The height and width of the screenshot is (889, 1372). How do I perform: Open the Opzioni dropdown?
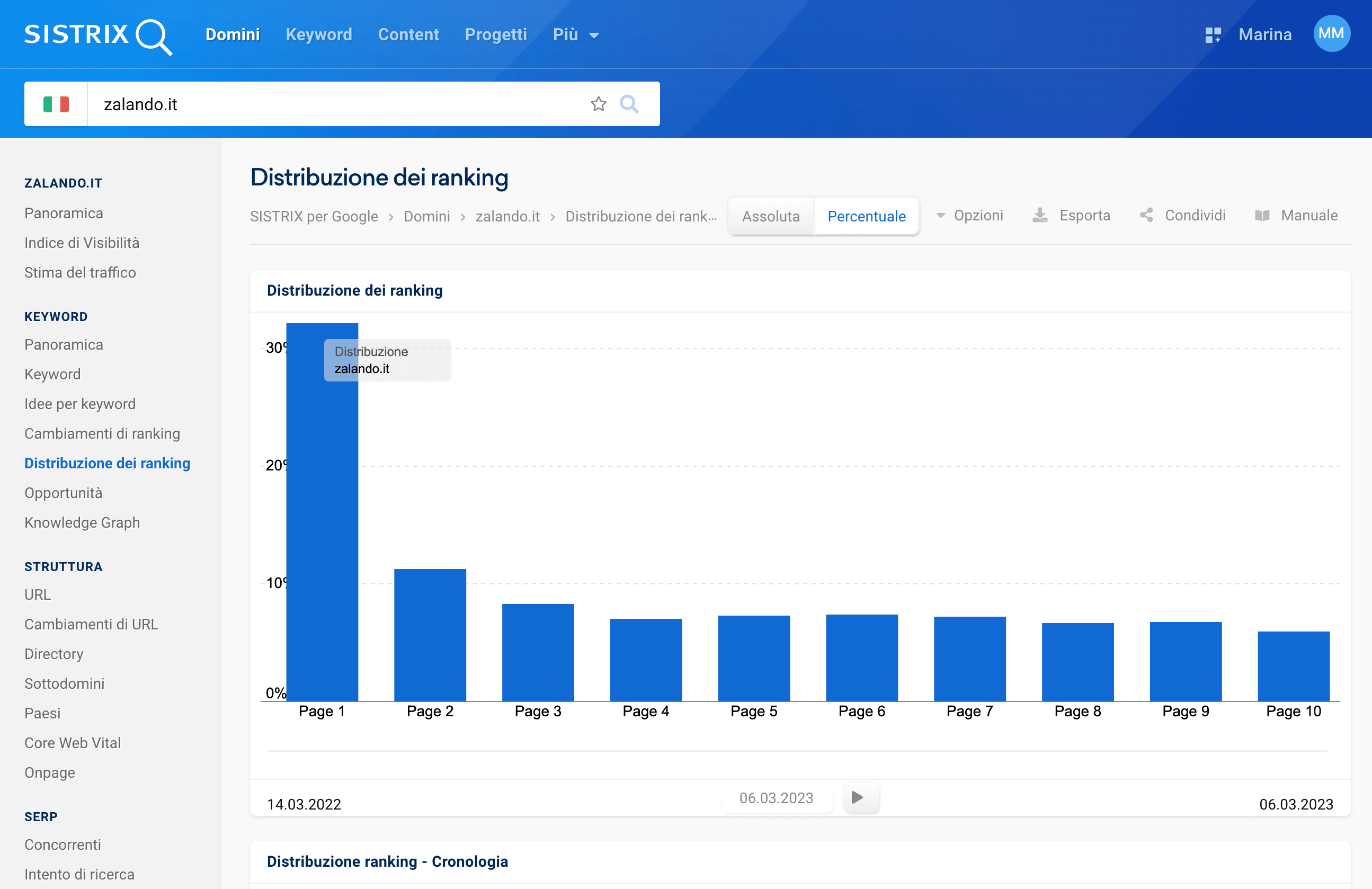(x=969, y=216)
